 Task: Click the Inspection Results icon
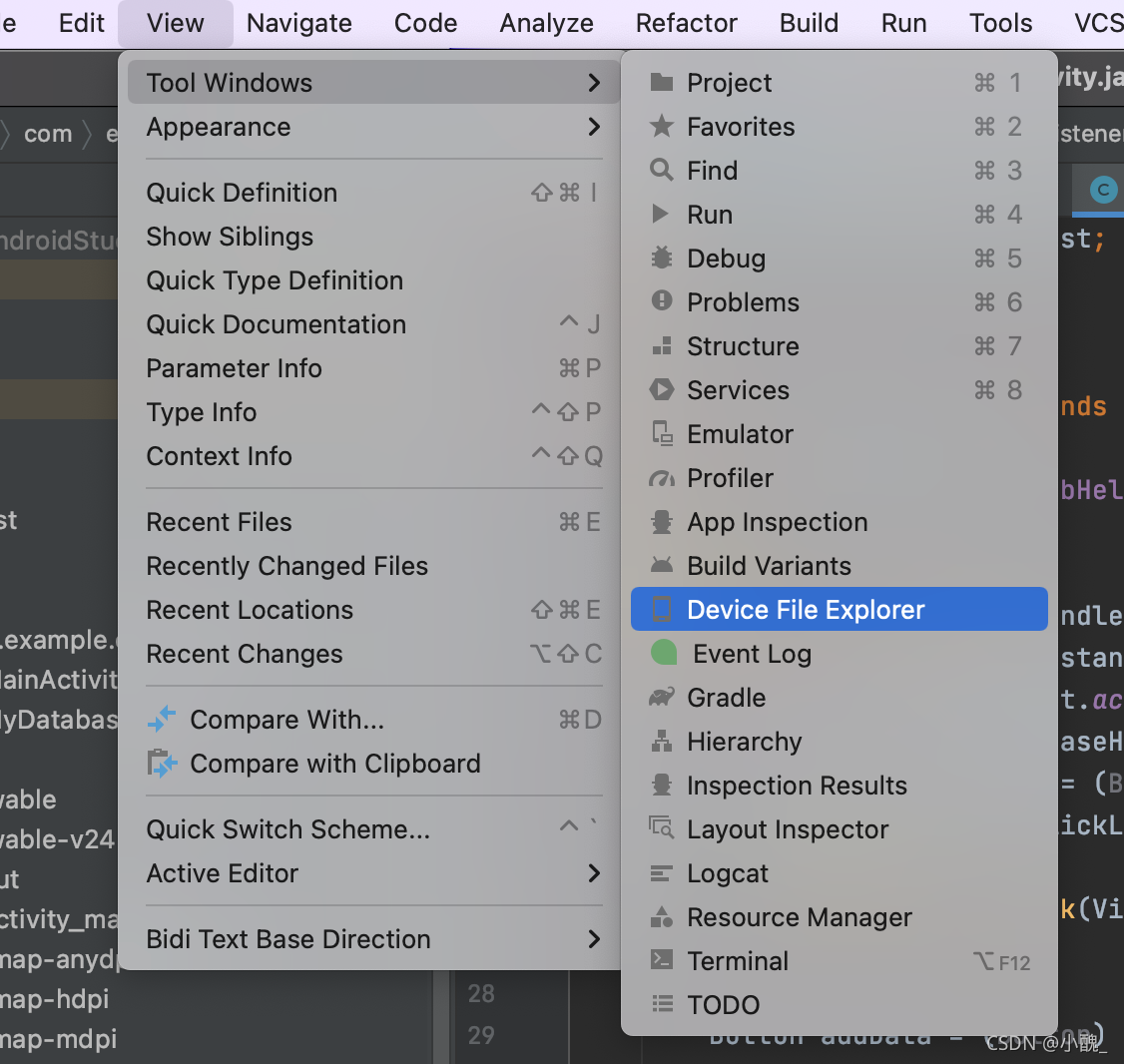click(x=661, y=786)
